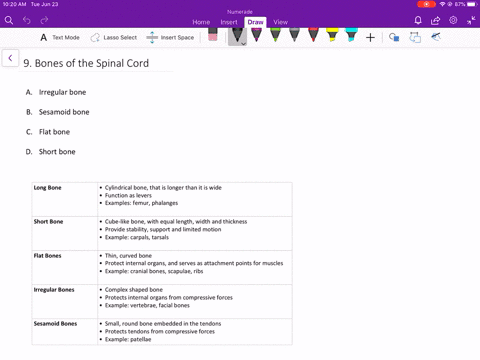Click text Thin, curved bone
The width and height of the screenshot is (480, 360).
click(x=128, y=256)
